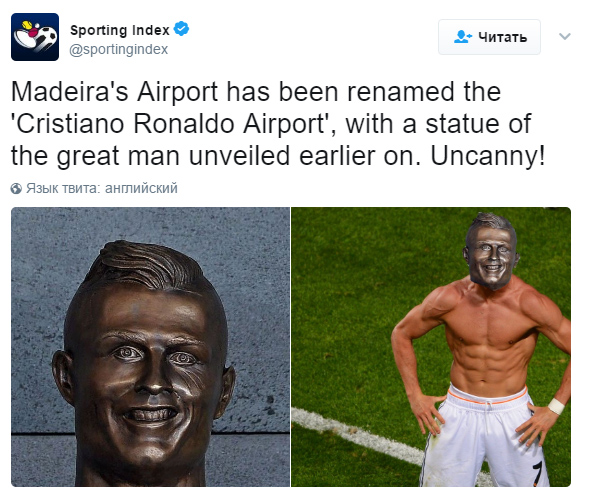Viewport: 591px width, 492px height.
Task: Click the wrist tape on the player's arm
Action: pos(556,406)
